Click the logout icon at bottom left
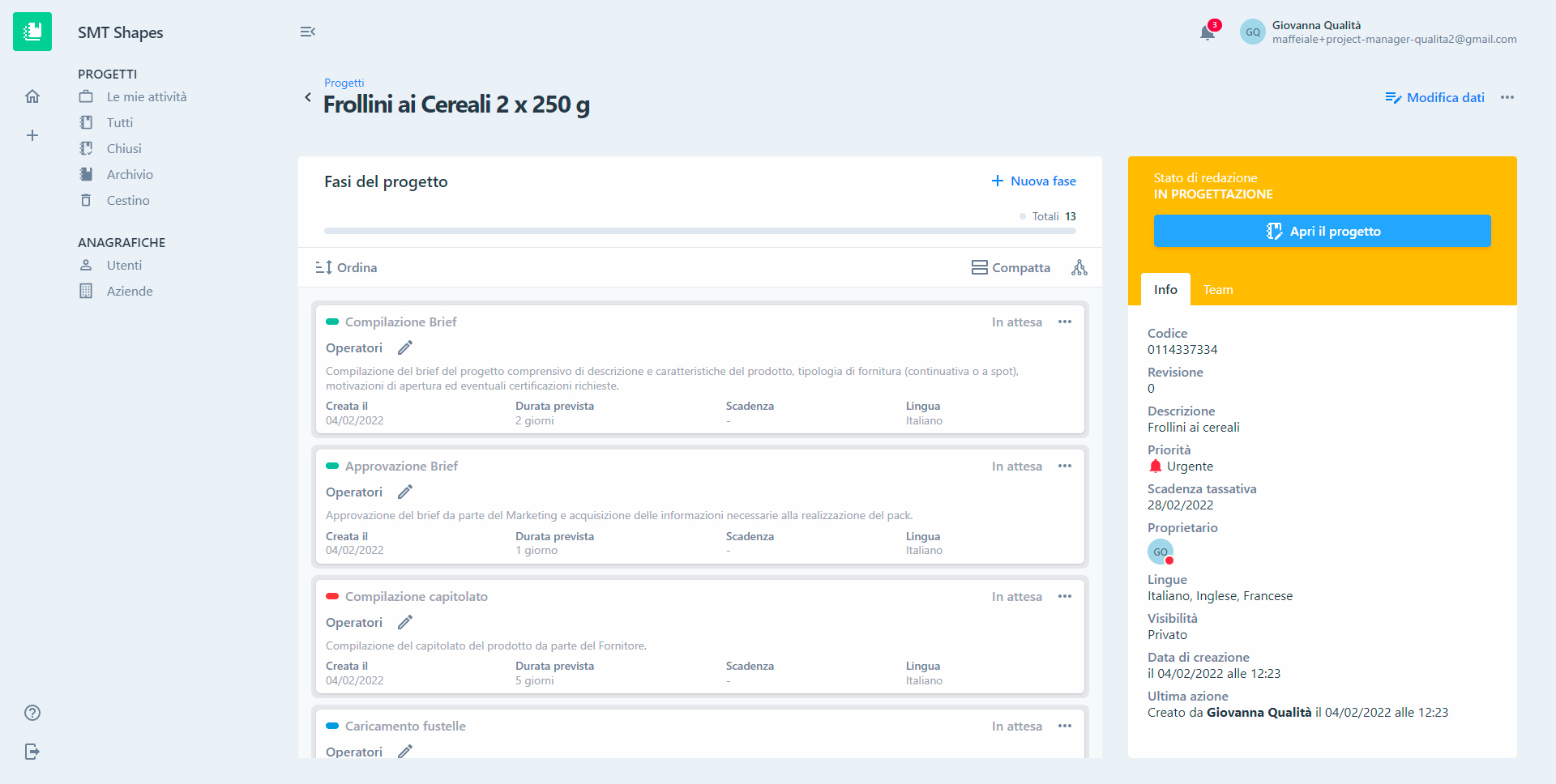 (32, 752)
